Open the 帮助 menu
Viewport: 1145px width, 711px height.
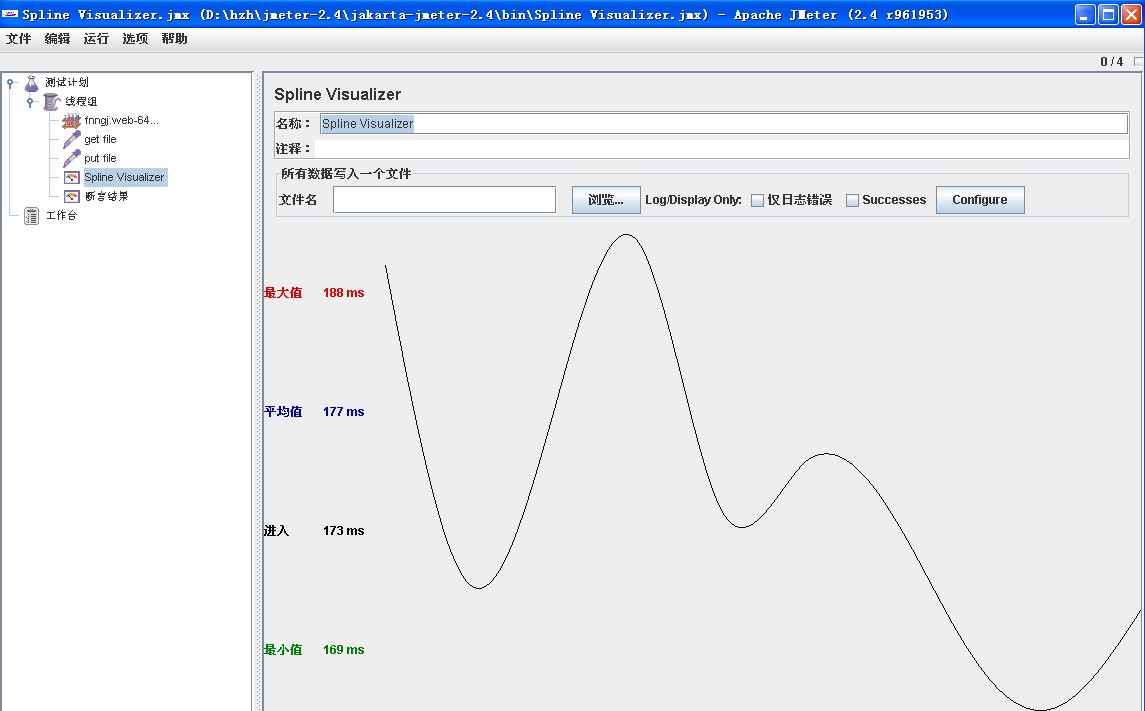[x=175, y=39]
